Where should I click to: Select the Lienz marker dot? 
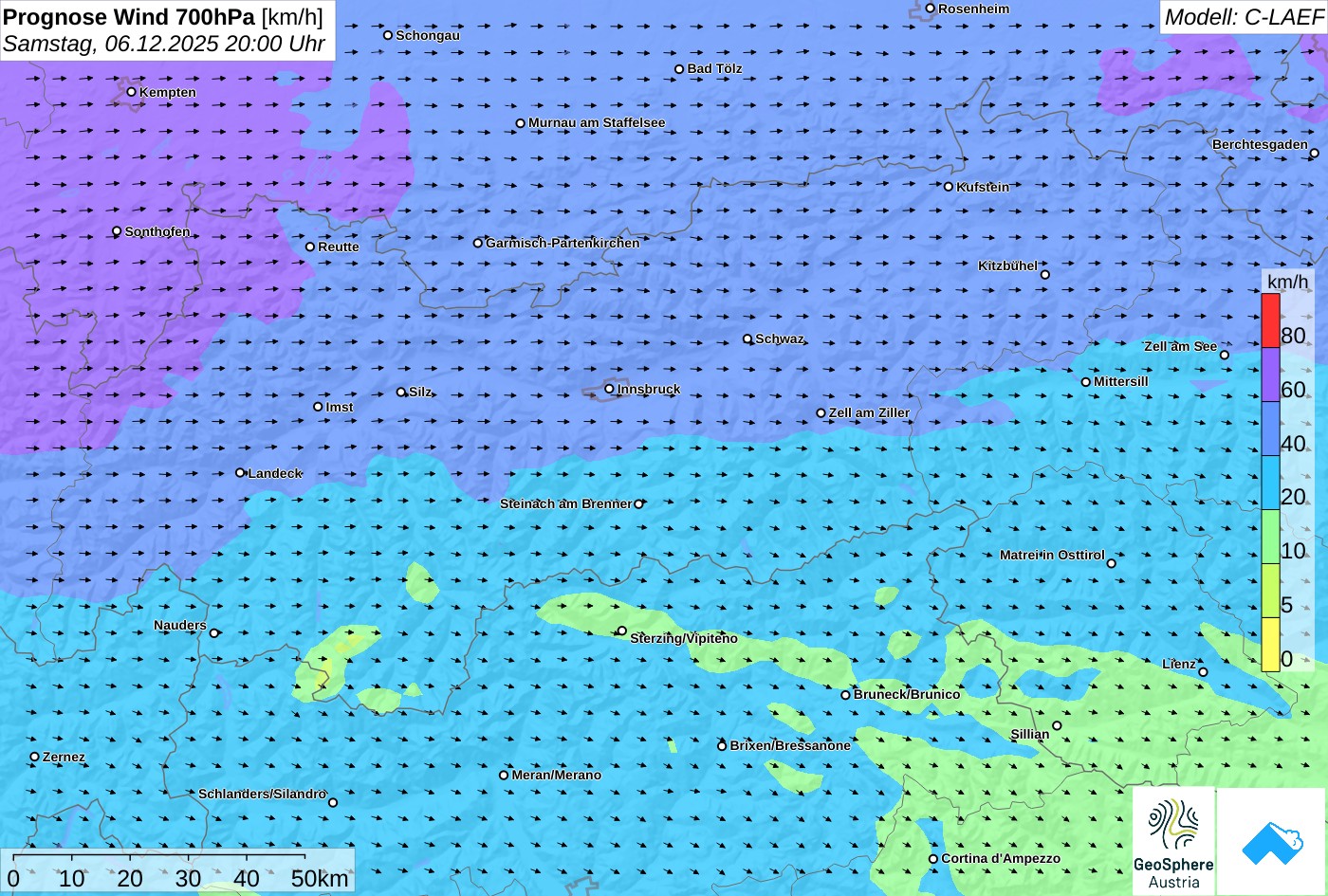tap(1203, 671)
